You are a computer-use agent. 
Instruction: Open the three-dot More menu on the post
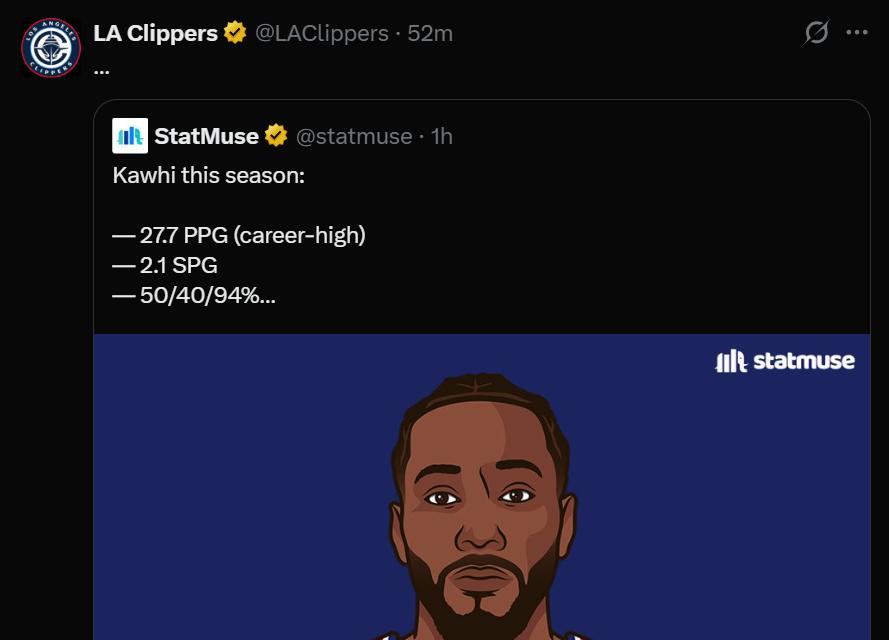tap(857, 33)
